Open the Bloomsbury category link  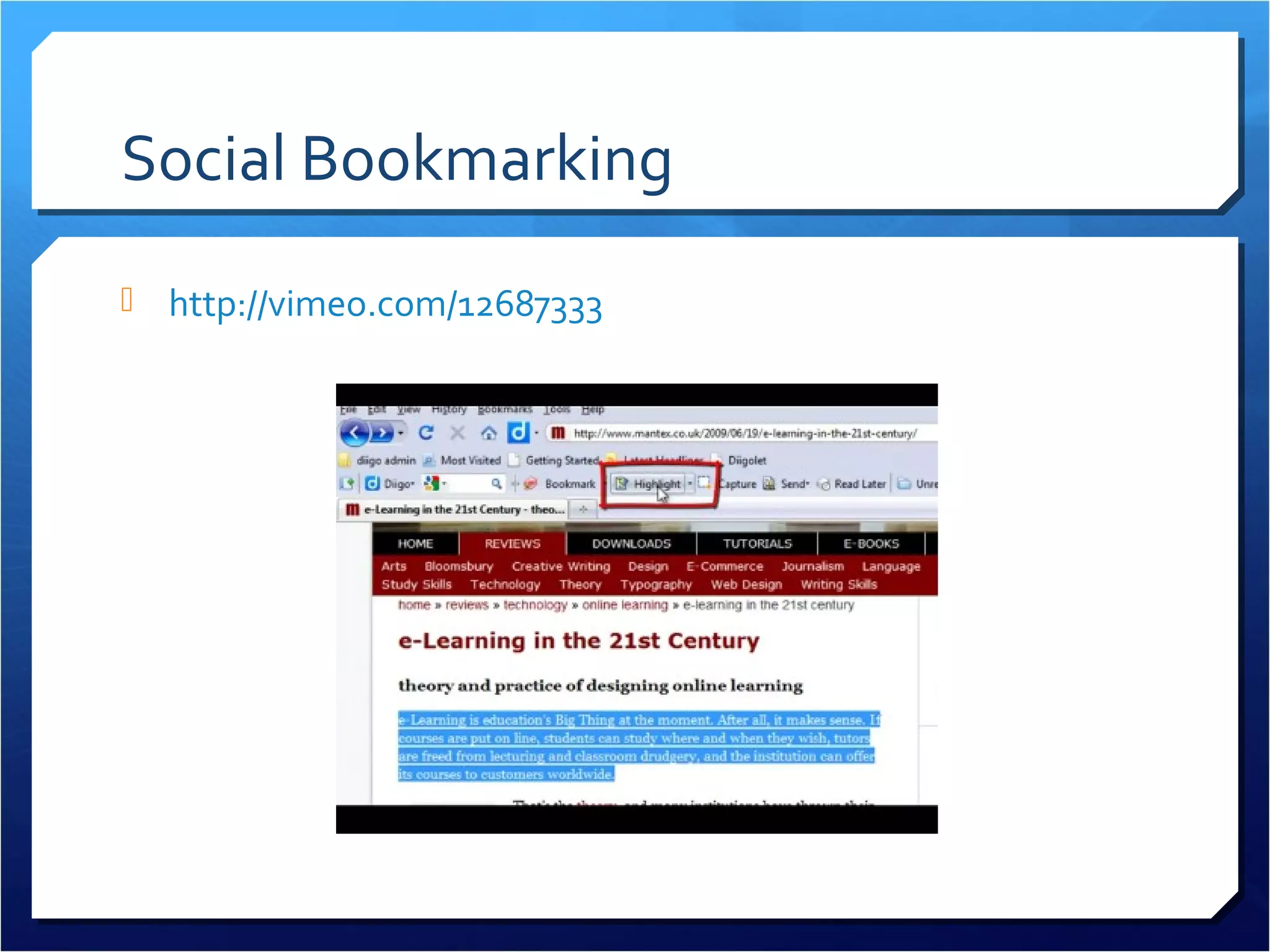(x=459, y=566)
